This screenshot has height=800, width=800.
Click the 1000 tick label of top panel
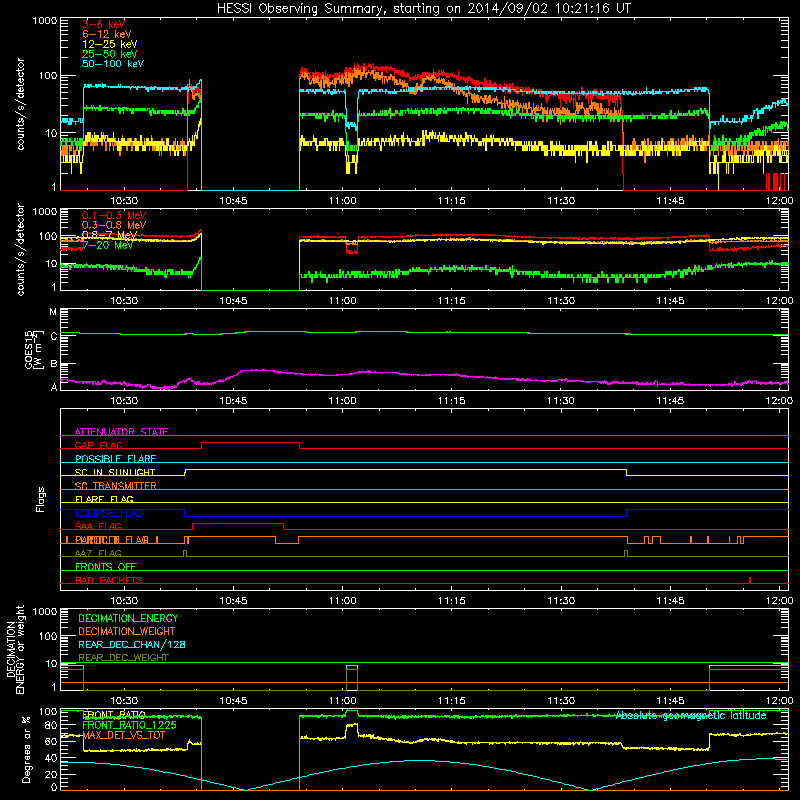coord(45,21)
